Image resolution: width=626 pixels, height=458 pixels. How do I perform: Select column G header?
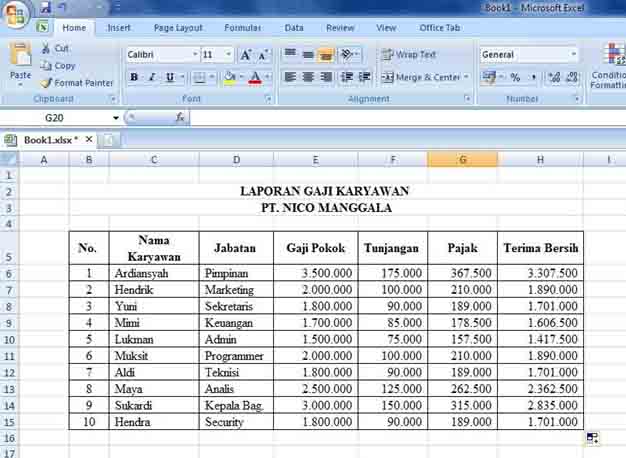(x=462, y=160)
